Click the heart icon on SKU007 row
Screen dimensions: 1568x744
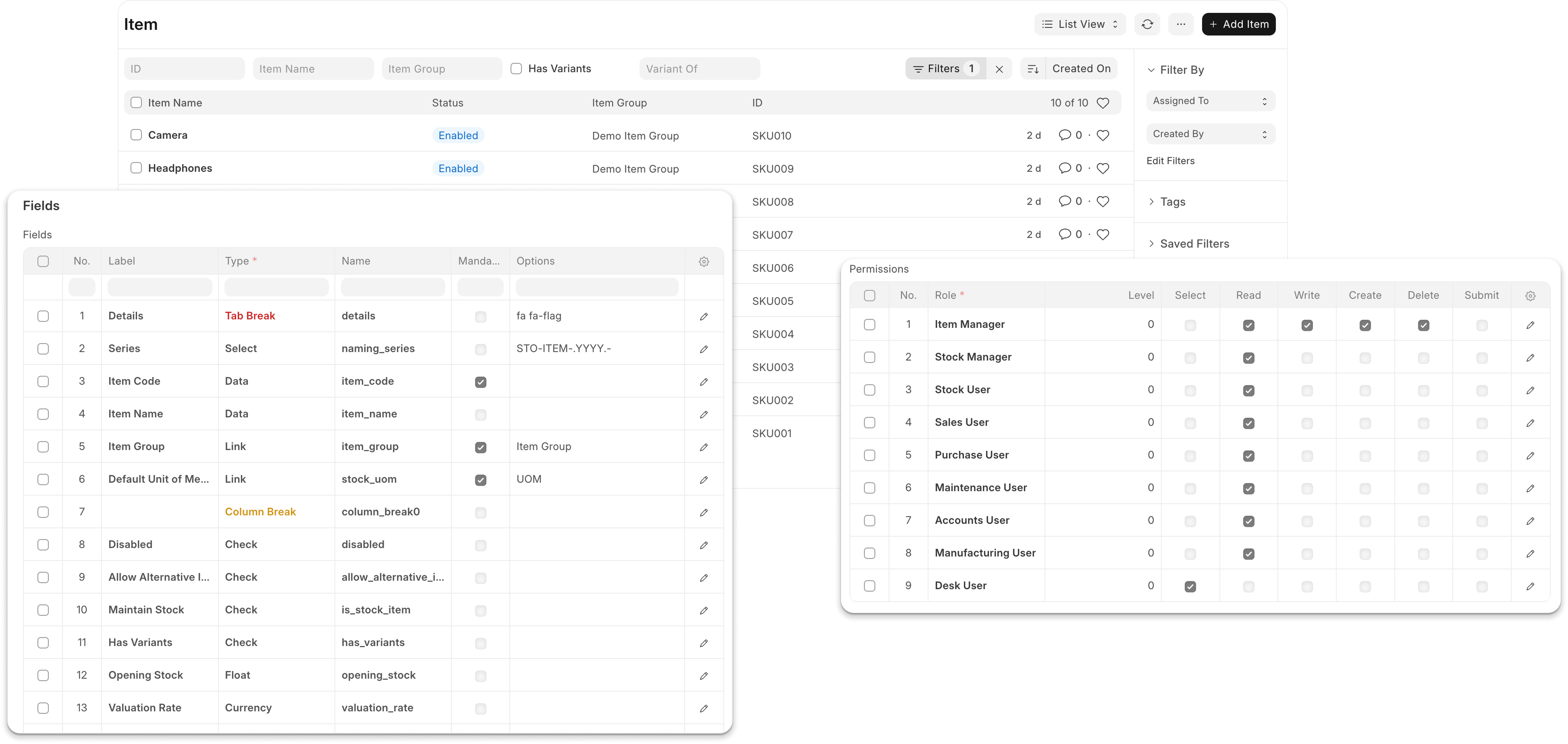(x=1102, y=234)
